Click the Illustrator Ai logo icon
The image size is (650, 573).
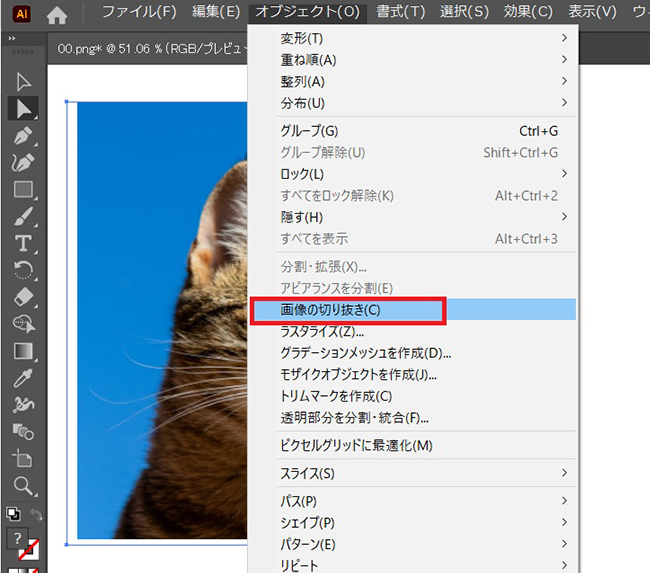tap(22, 14)
